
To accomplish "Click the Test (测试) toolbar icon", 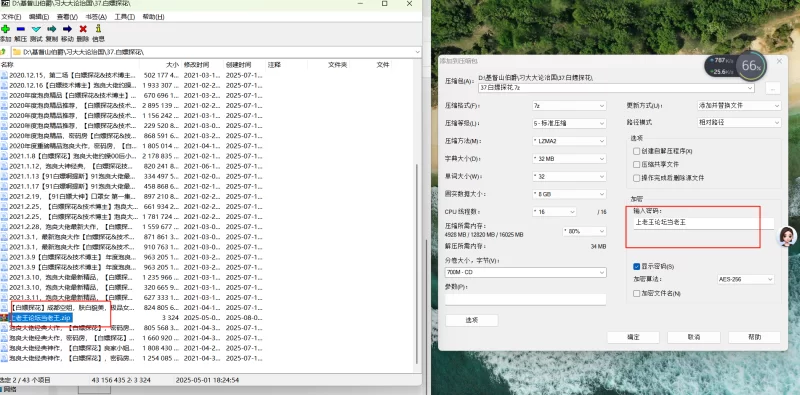I will click(36, 29).
